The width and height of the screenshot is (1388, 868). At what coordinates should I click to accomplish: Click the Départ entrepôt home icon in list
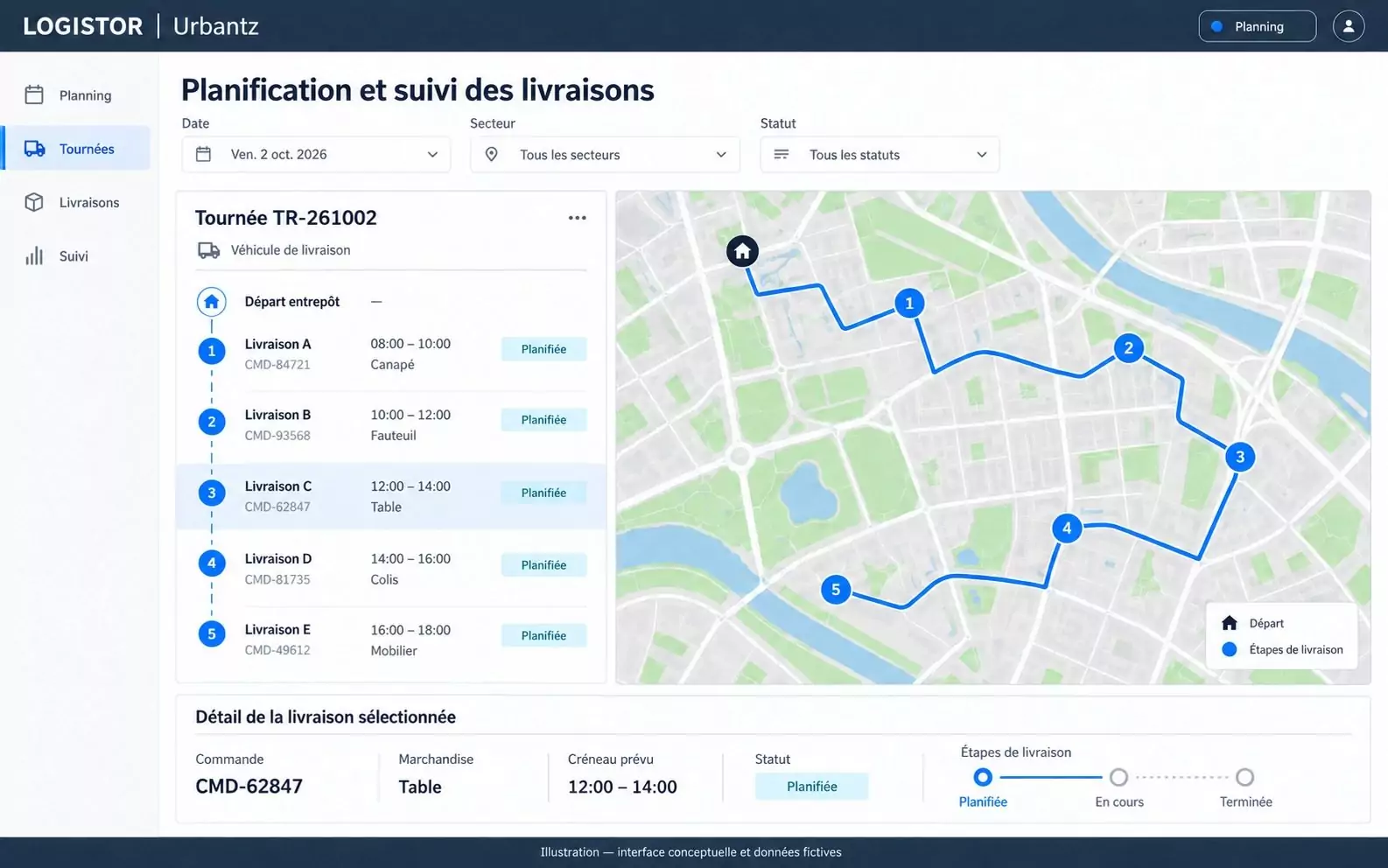coord(211,302)
